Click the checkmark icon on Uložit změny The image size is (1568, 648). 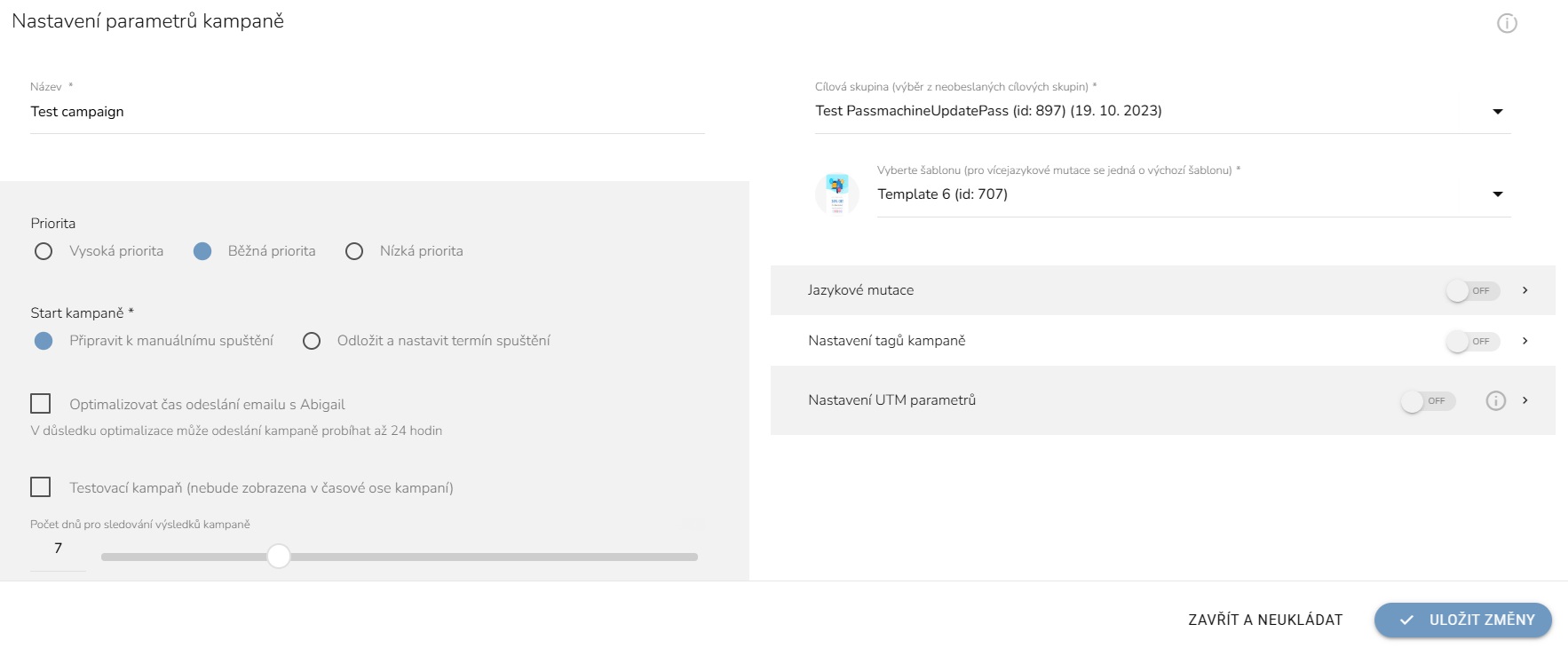1406,620
